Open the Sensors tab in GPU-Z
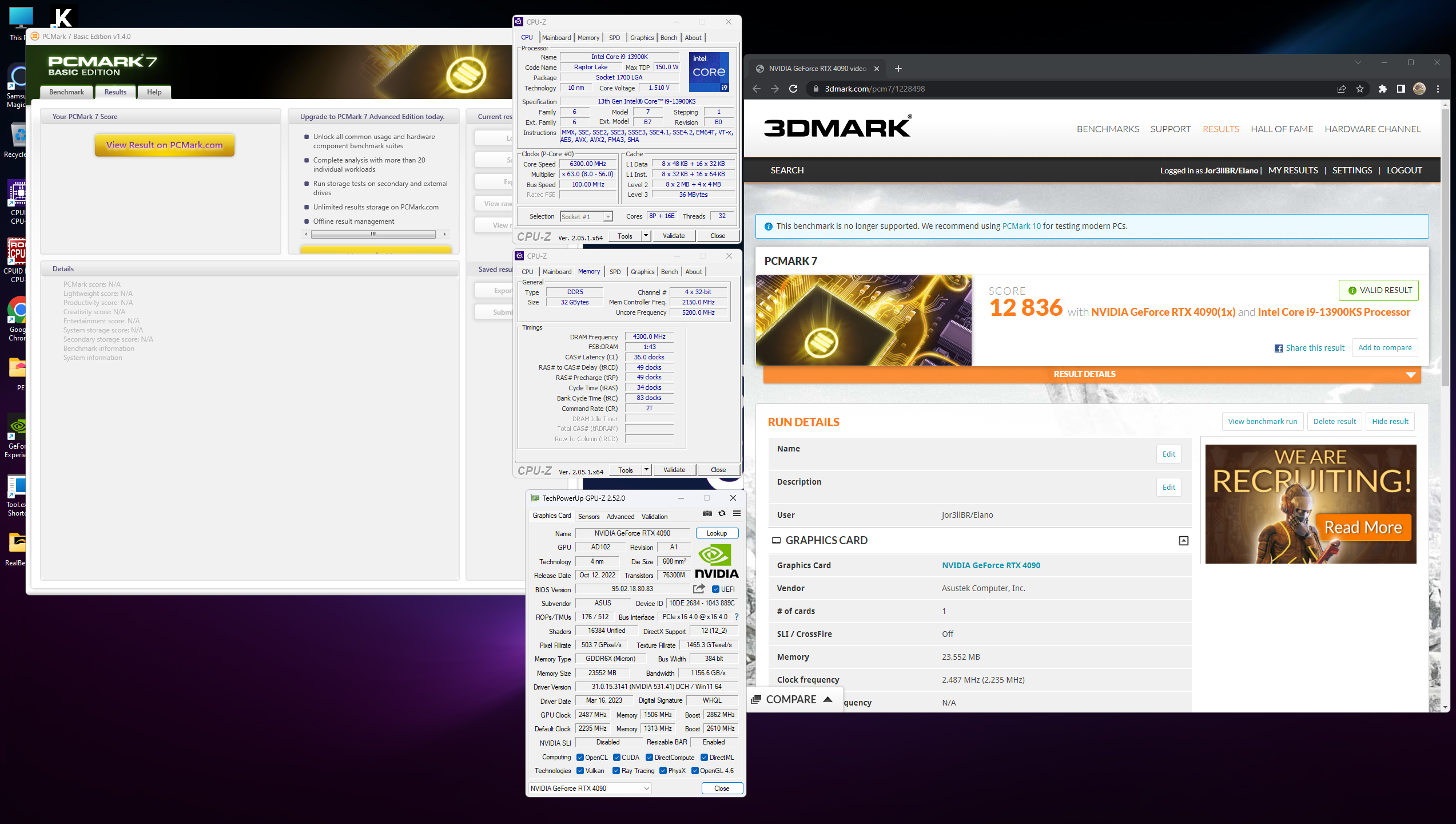Image resolution: width=1456 pixels, height=824 pixels. (588, 517)
